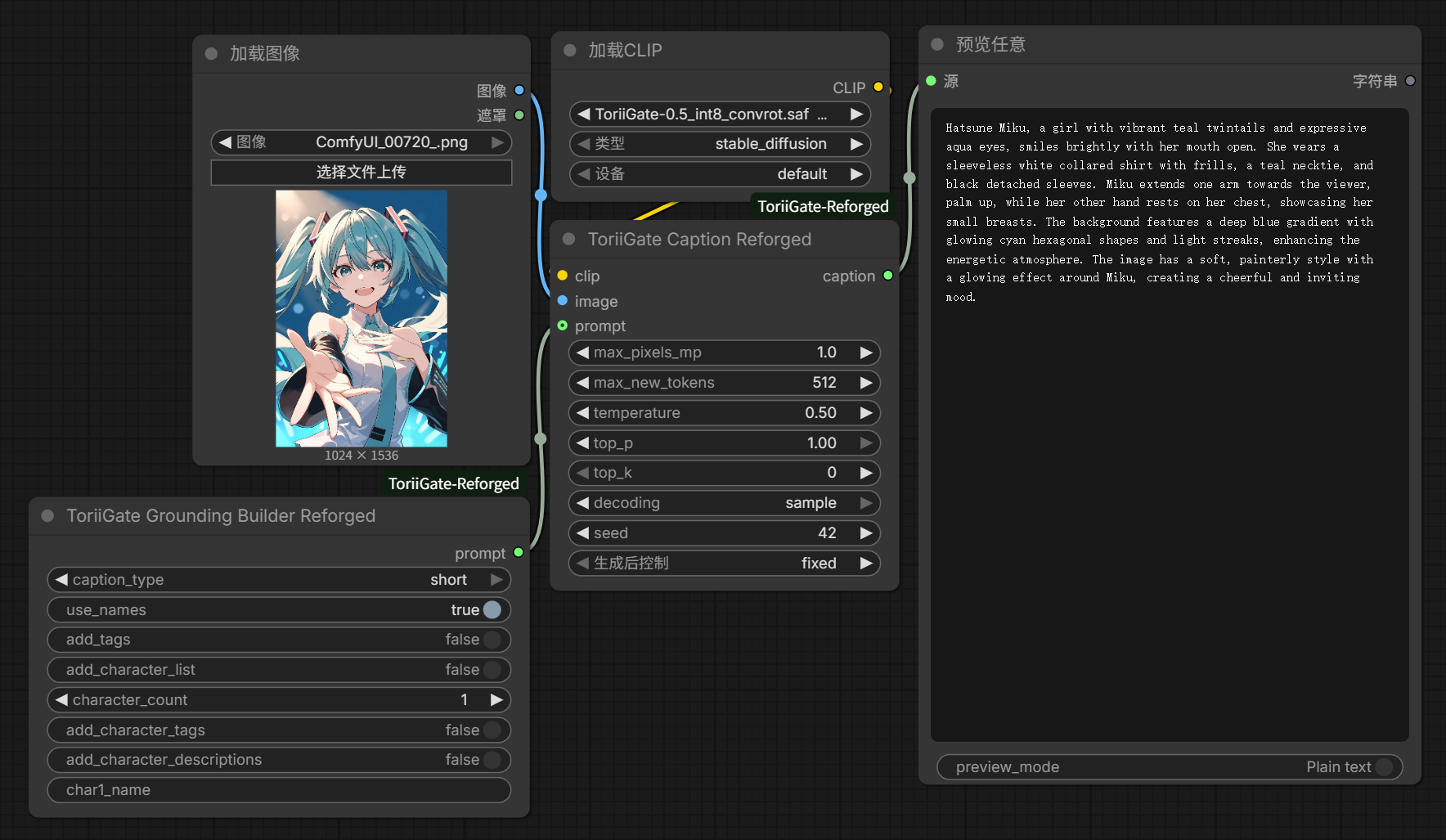This screenshot has width=1446, height=840.
Task: Click the ToriiGate-Reforged badge above Caption node
Action: (x=823, y=206)
